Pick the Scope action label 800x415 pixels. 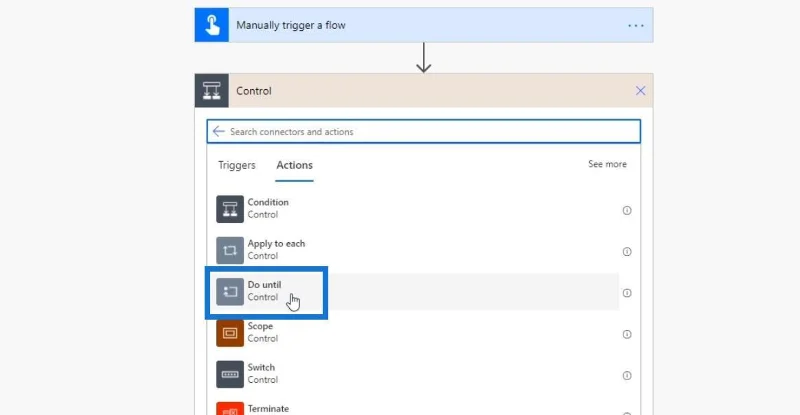pyautogui.click(x=260, y=326)
